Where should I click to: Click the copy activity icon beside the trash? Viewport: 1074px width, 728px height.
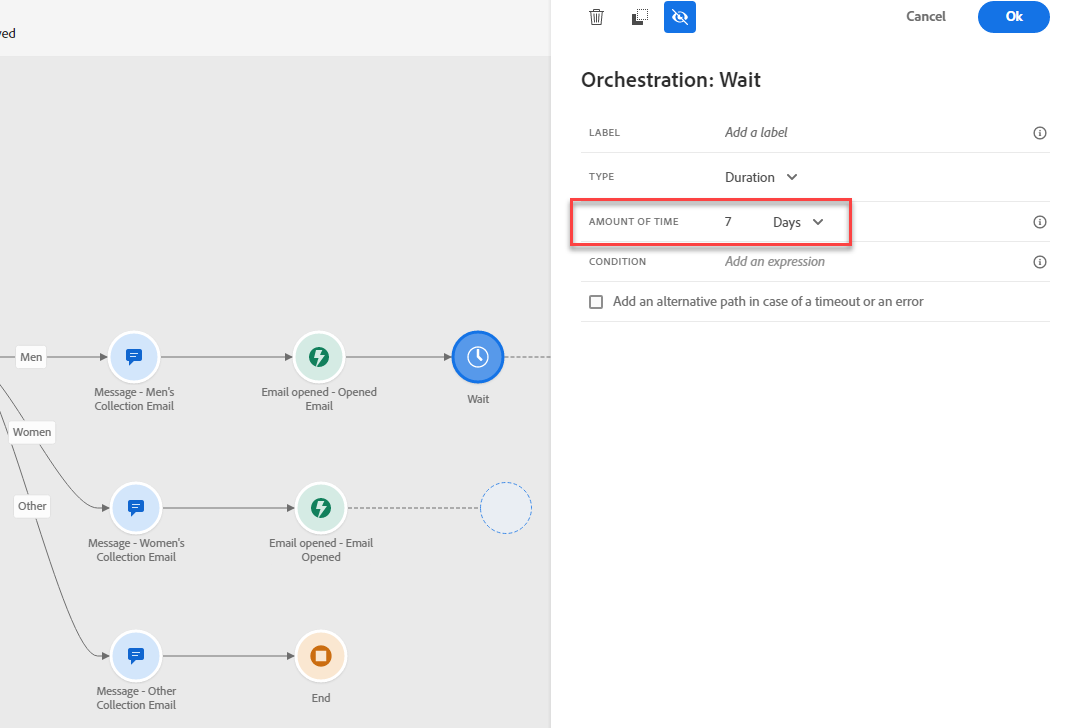tap(639, 17)
